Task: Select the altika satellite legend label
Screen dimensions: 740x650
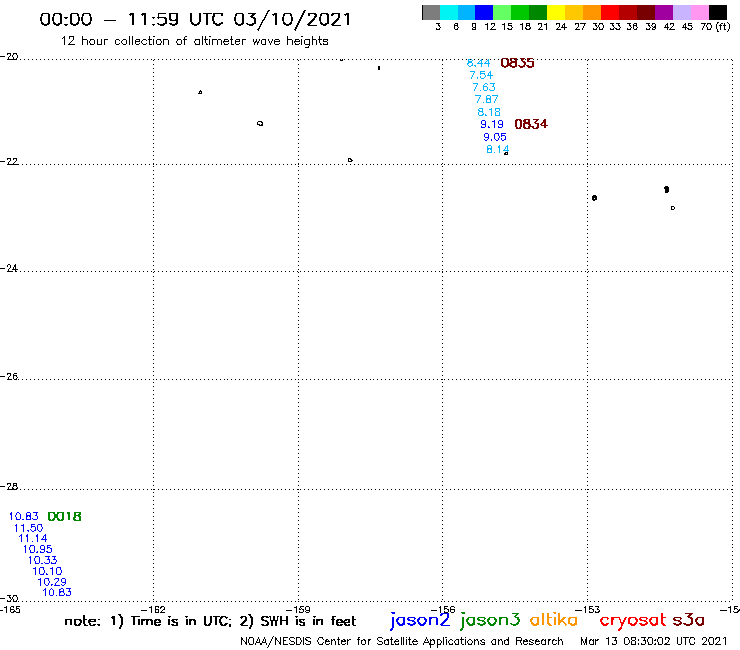Action: 553,620
